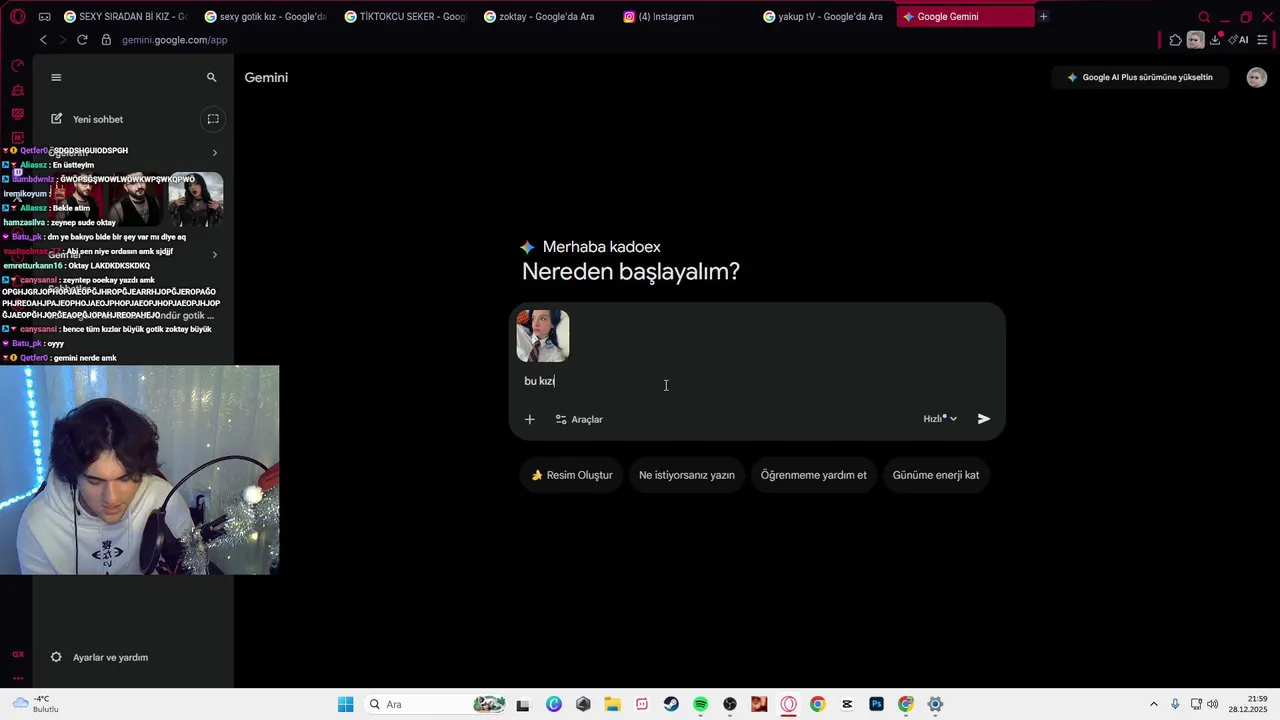Image resolution: width=1280 pixels, height=720 pixels.
Task: Switch to SEXY SIRADAN Bİ KIZ tab
Action: tap(125, 16)
